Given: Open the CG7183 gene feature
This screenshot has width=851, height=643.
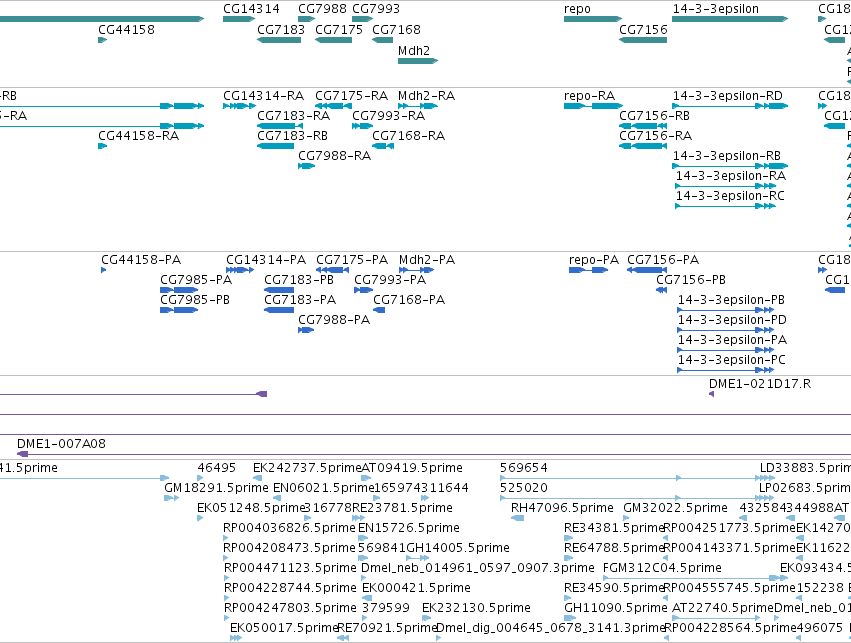Looking at the screenshot, I should pos(279,40).
